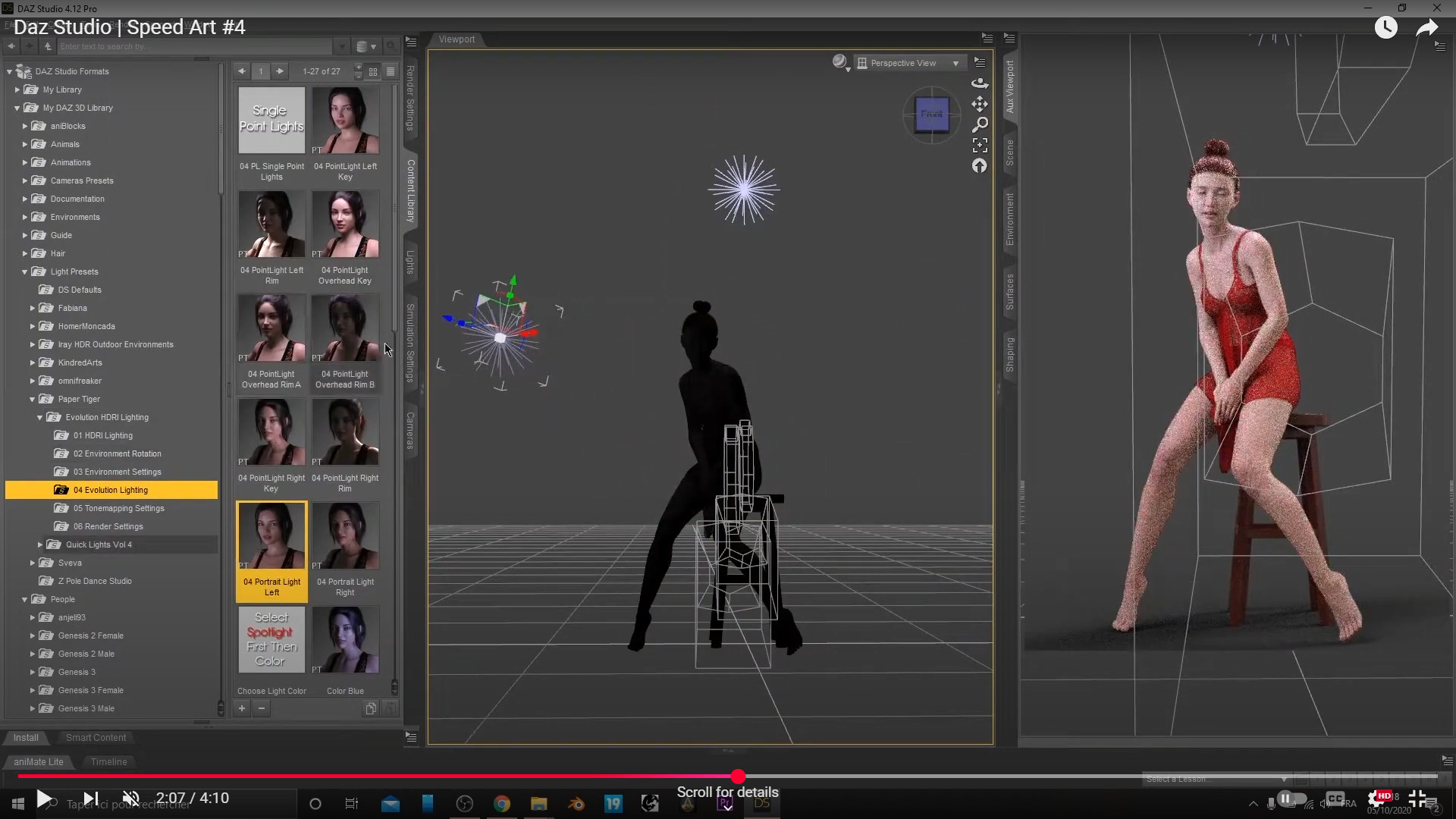The image size is (1456, 819).
Task: Click the reset camera arrow control
Action: coord(980,165)
